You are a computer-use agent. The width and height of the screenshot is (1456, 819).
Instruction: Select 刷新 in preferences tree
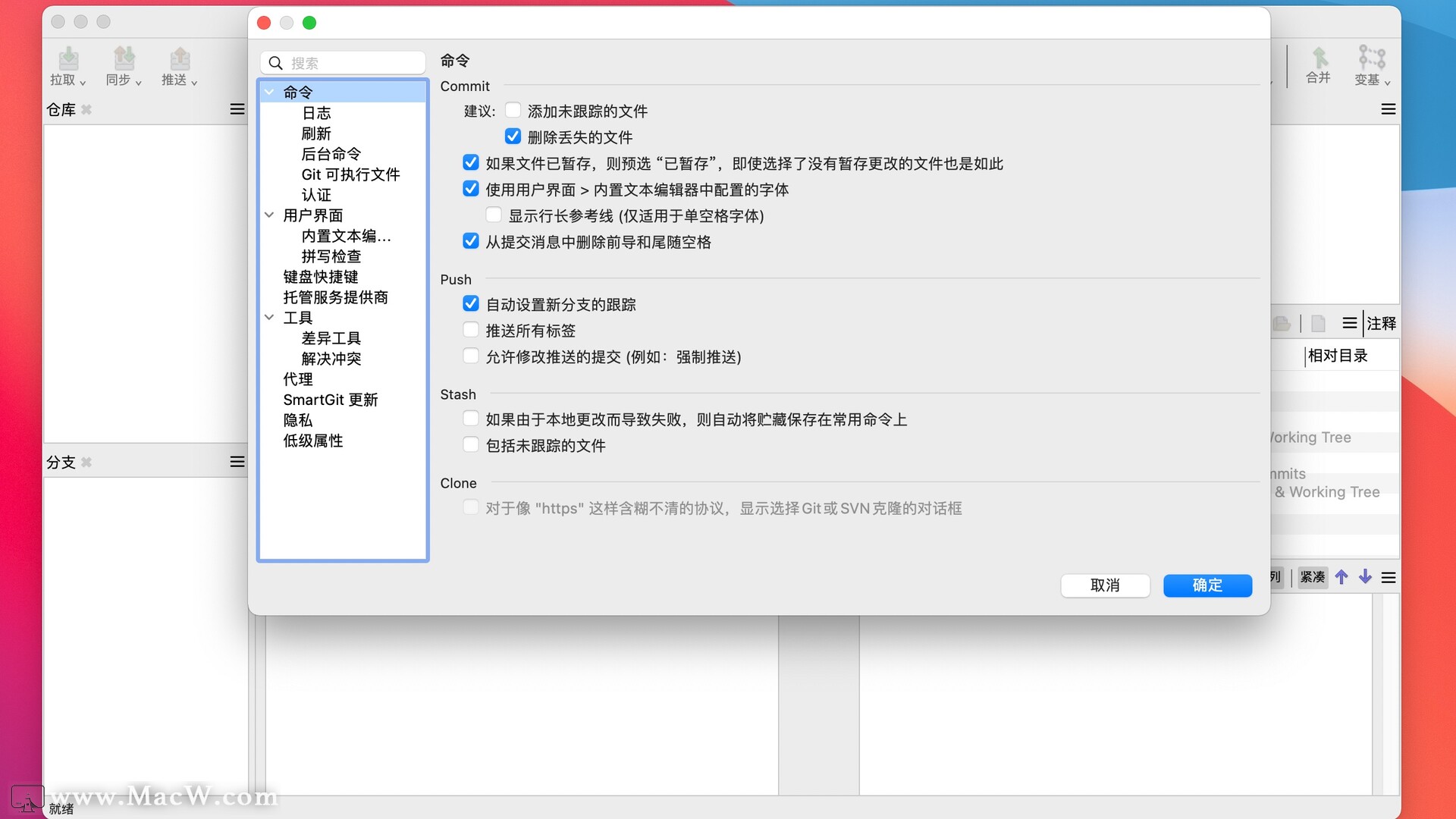(316, 133)
